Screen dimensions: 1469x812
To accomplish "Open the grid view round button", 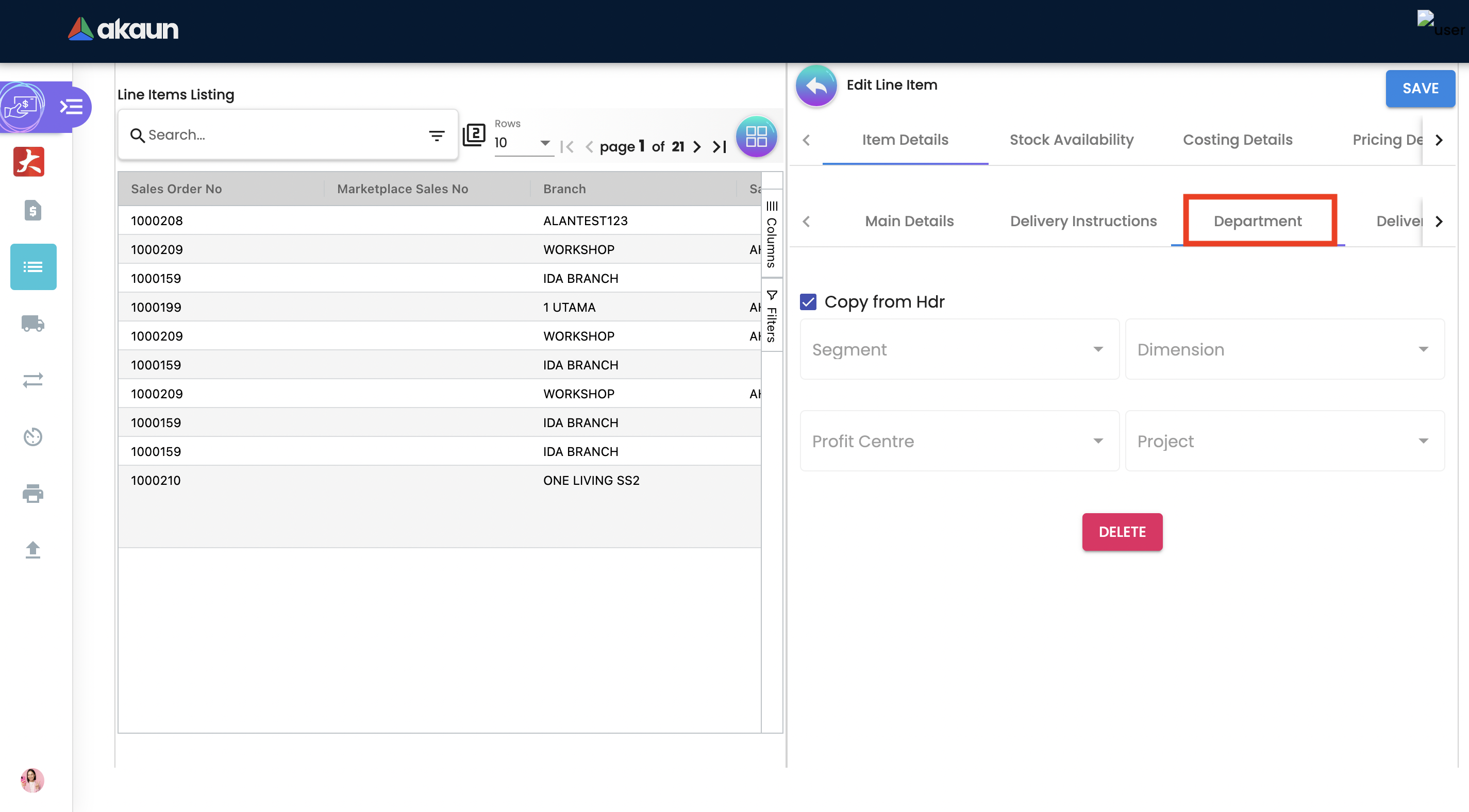I will (x=756, y=137).
